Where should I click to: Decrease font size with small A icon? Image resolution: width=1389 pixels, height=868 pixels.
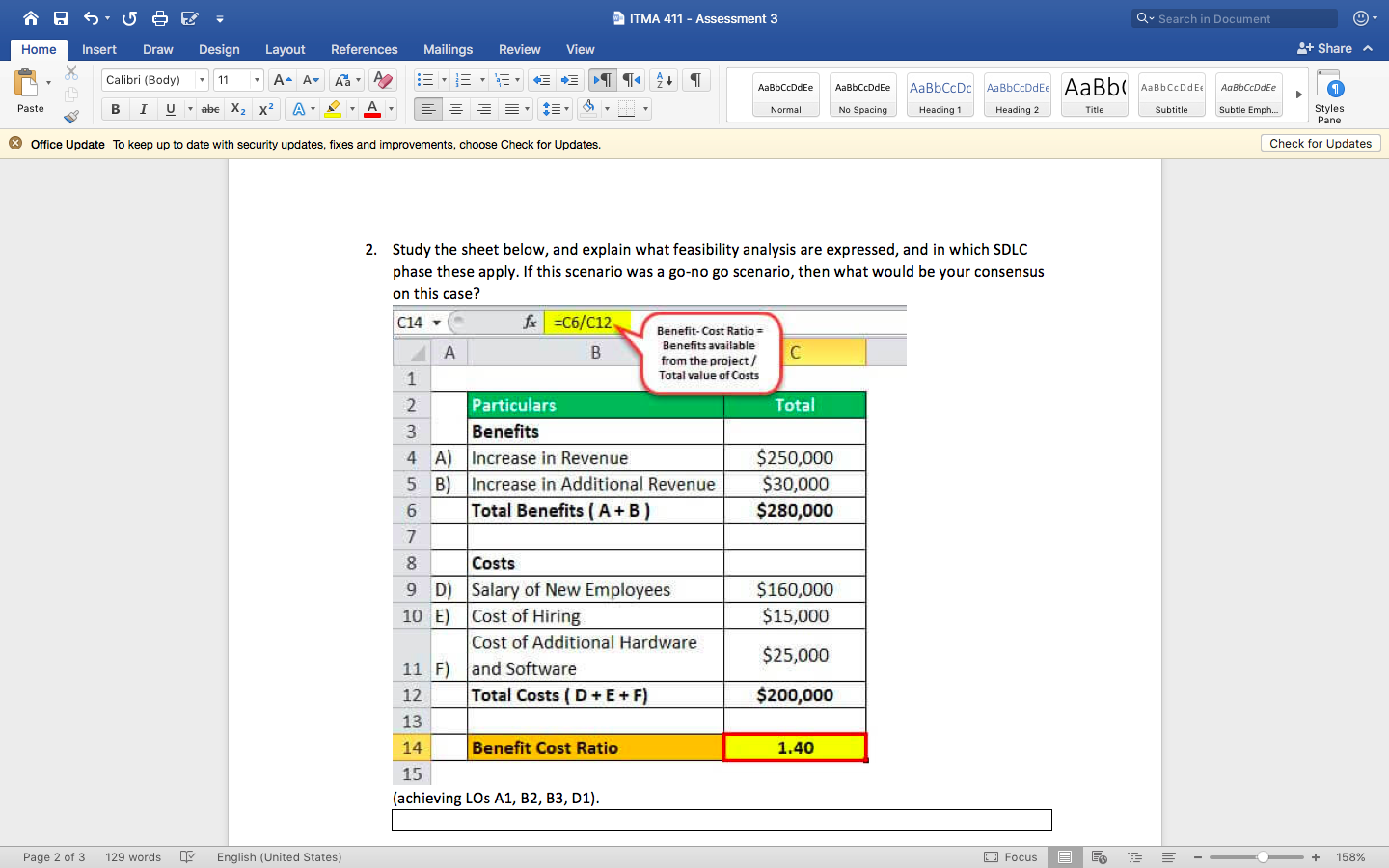310,80
